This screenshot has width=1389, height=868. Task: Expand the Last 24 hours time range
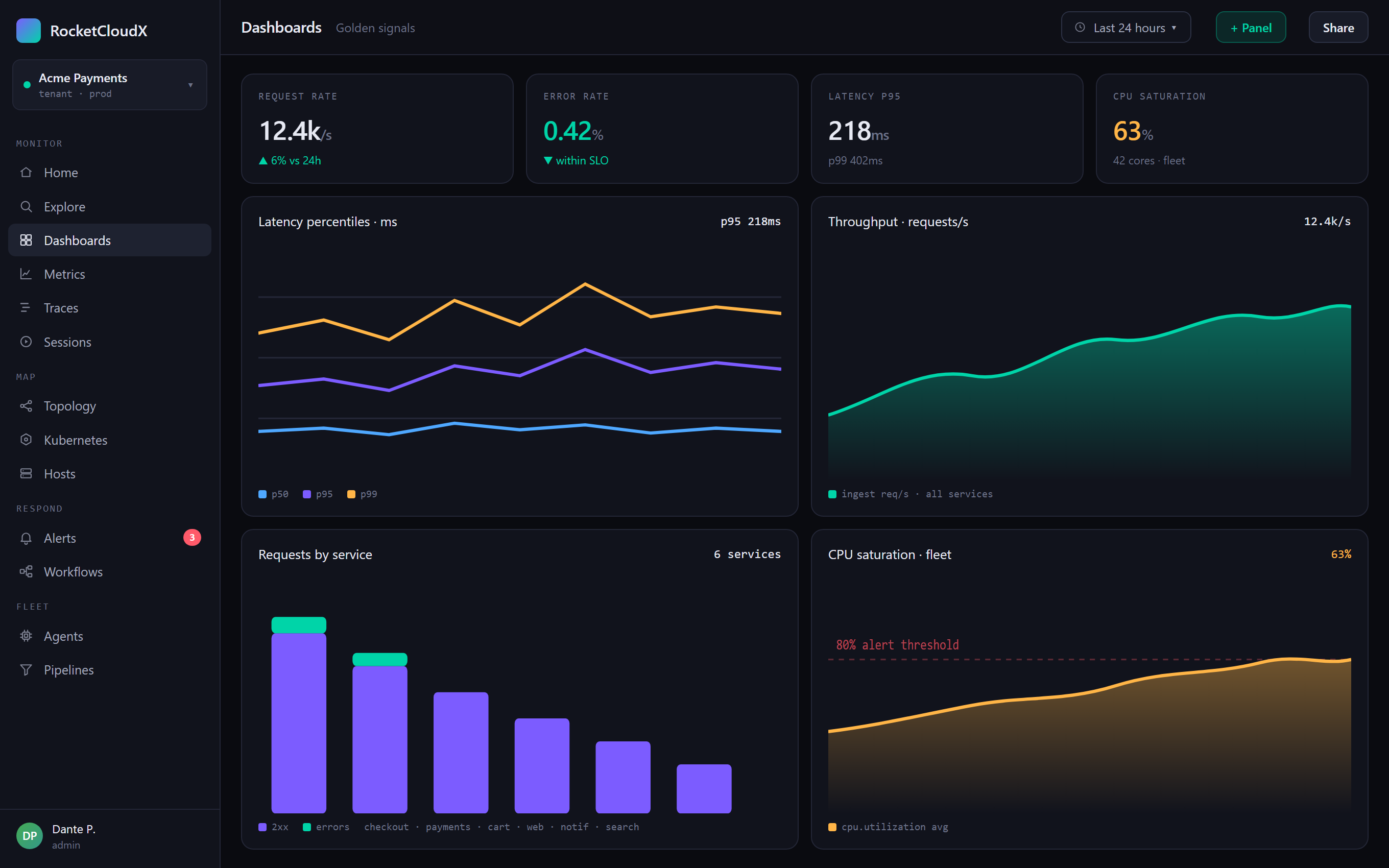(x=1125, y=28)
